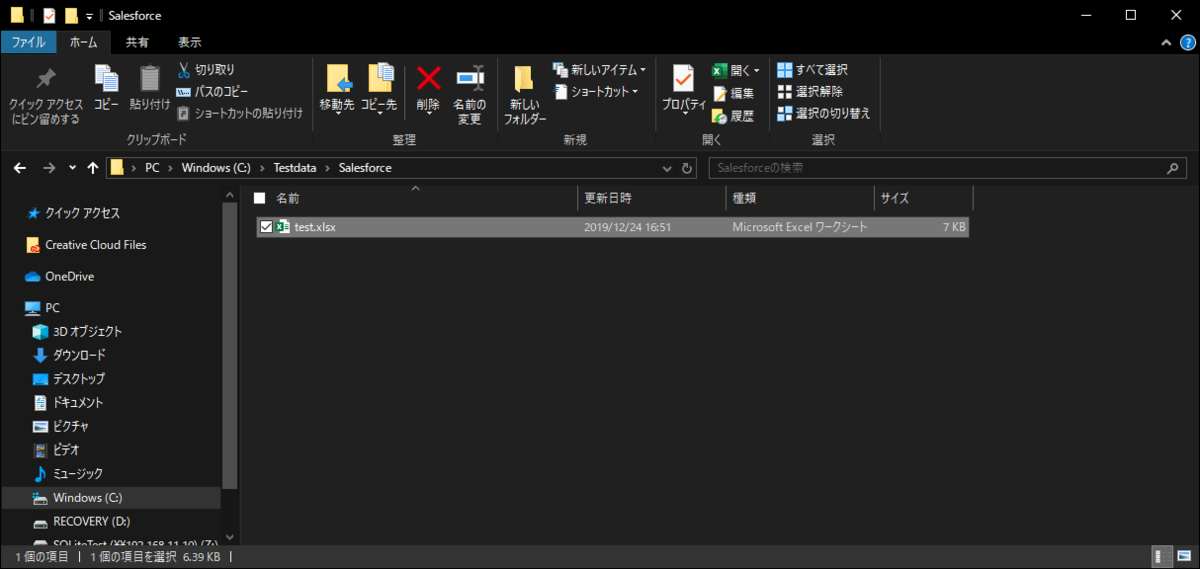Image resolution: width=1200 pixels, height=569 pixels.
Task: Choose Paste shortcut (ショートカットの貼り付け)
Action: coord(240,113)
